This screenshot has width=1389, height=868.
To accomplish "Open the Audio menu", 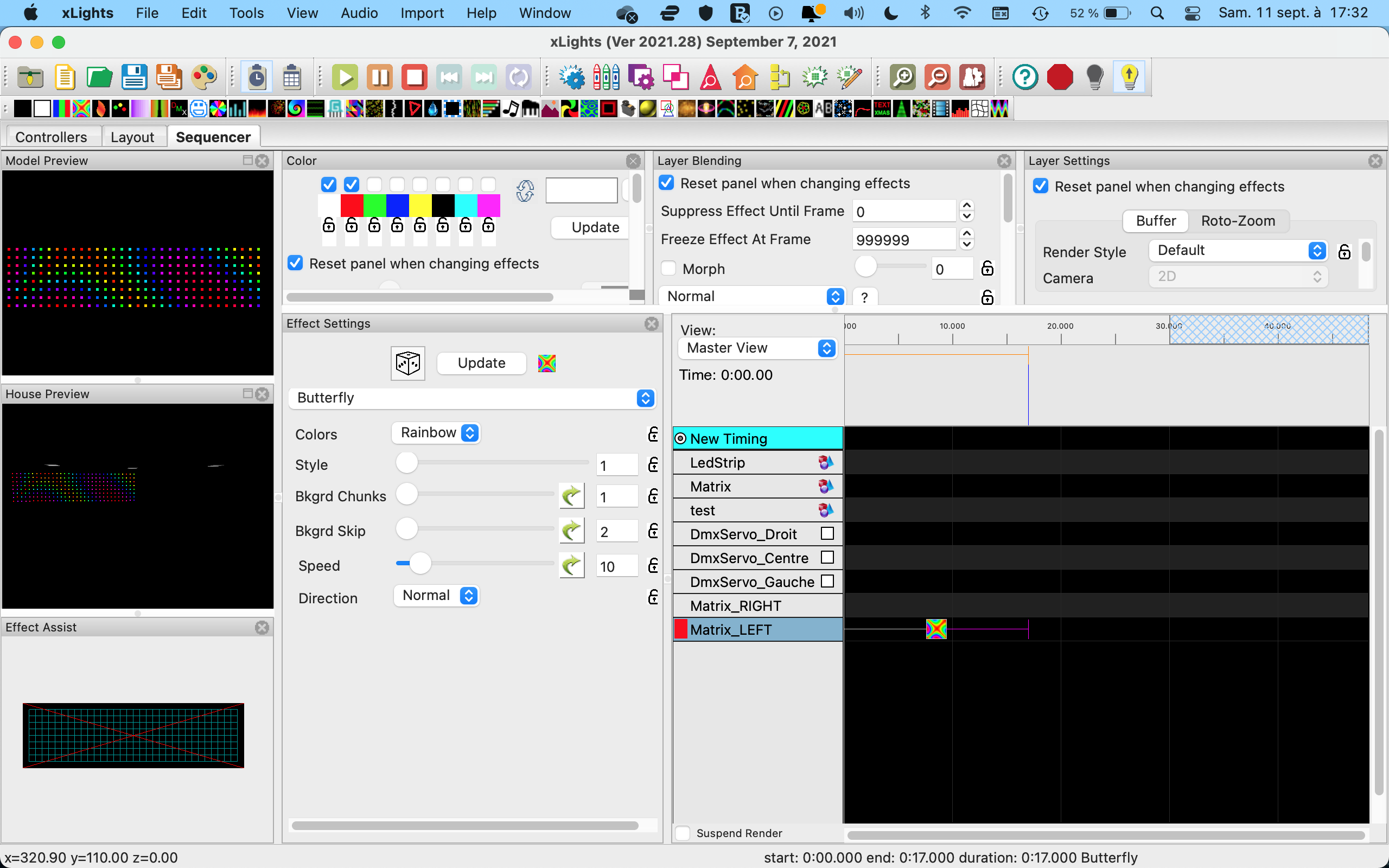I will [x=359, y=12].
